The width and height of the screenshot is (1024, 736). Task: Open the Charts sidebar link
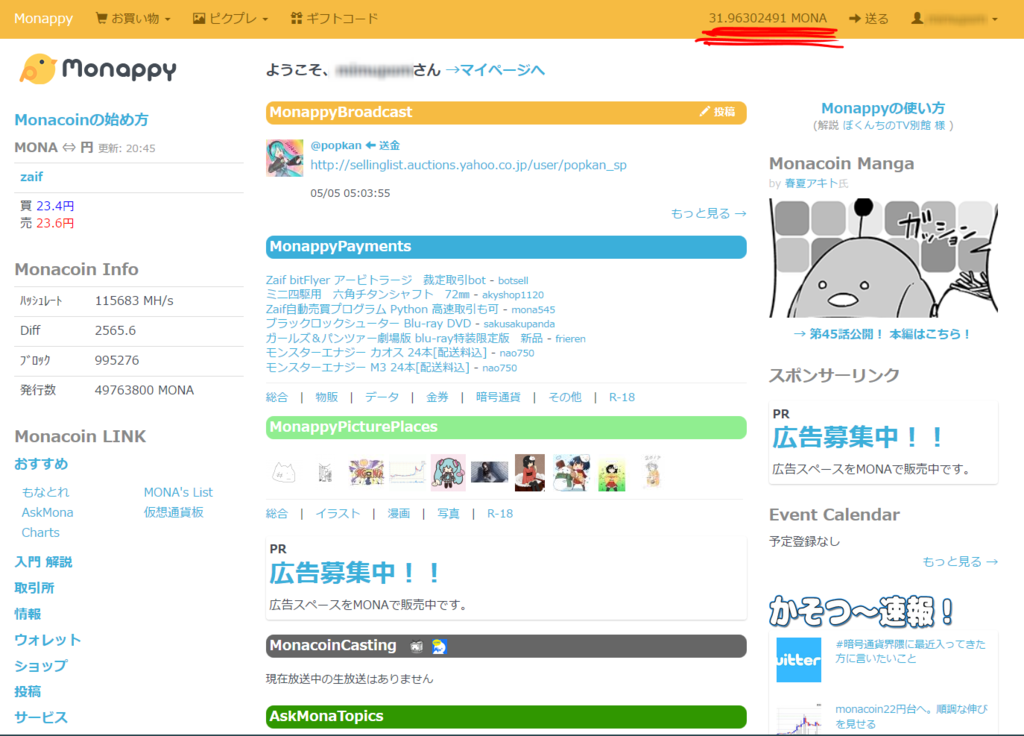click(x=40, y=533)
